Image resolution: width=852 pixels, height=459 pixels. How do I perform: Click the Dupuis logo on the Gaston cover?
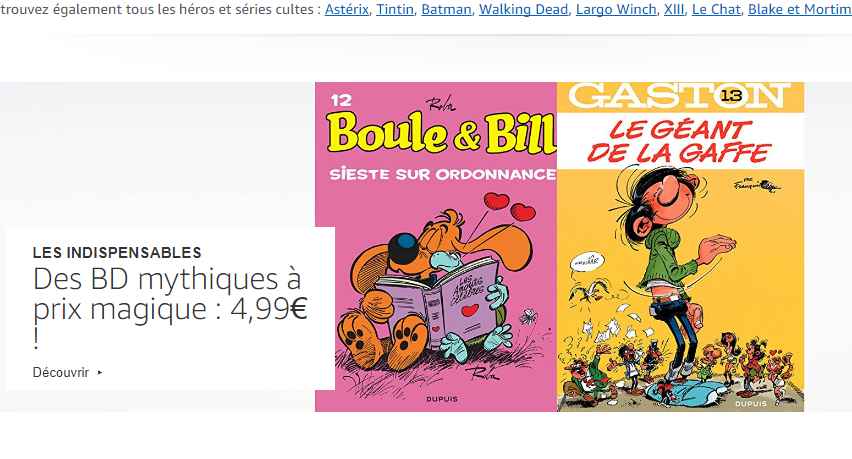click(x=751, y=404)
